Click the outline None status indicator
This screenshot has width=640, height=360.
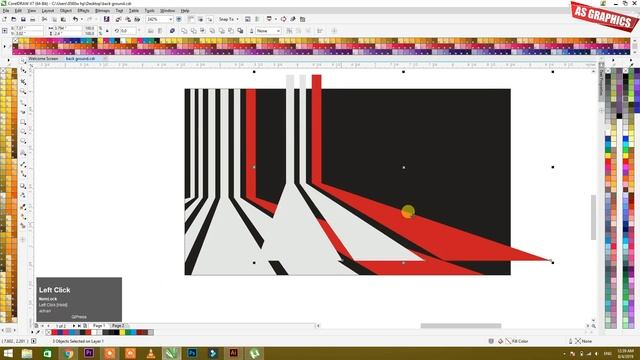[x=580, y=341]
